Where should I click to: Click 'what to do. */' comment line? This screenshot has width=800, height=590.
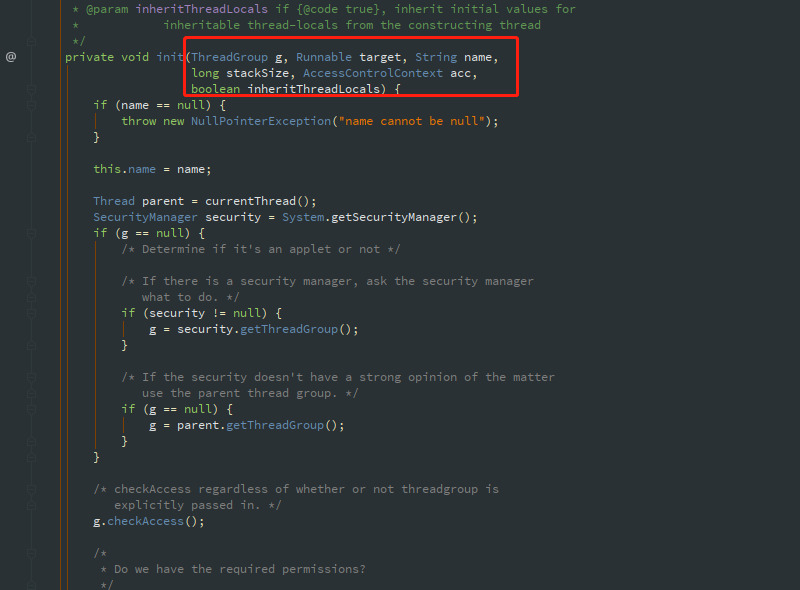(190, 297)
